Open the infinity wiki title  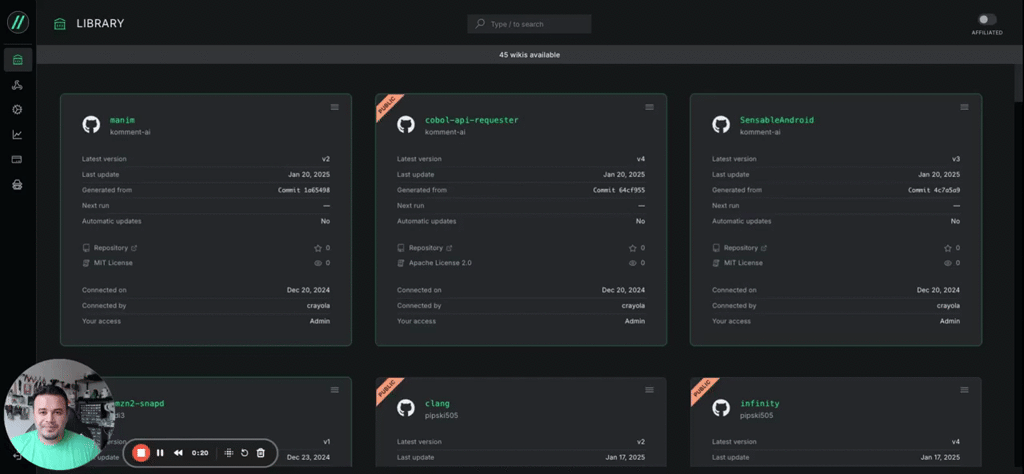(x=760, y=403)
